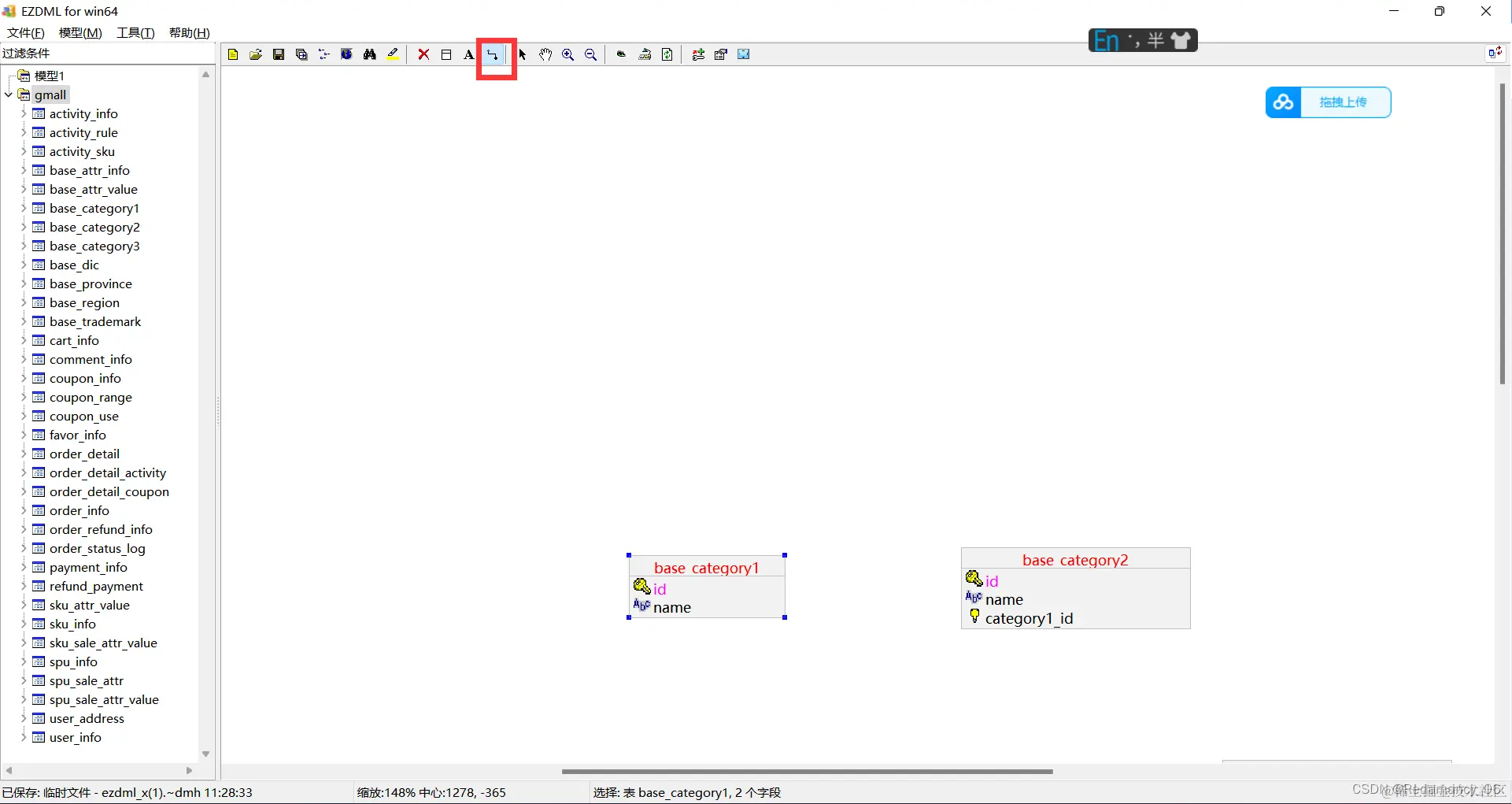The height and width of the screenshot is (804, 1512).
Task: Select activity_rule in the tree
Action: coord(83,132)
